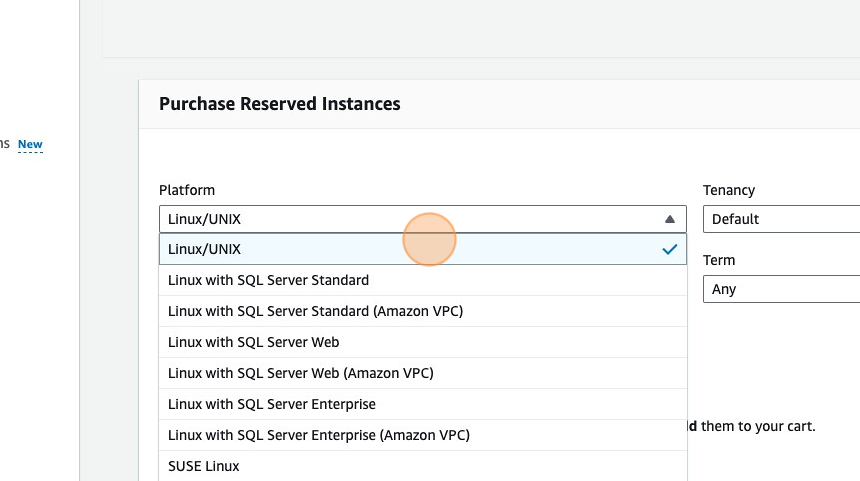Click the Platform field label

pos(187,190)
